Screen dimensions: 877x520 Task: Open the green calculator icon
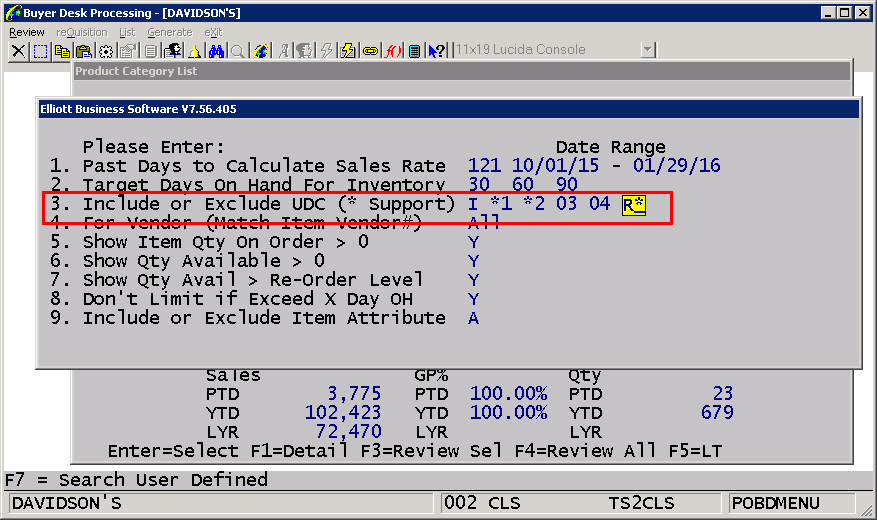[x=414, y=51]
